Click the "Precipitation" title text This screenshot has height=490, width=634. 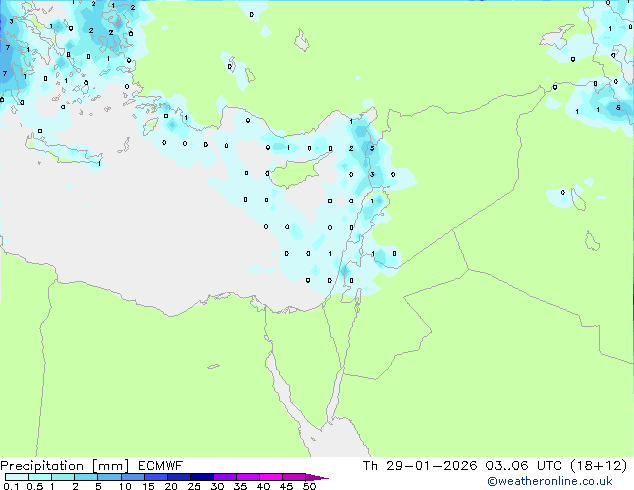coord(42,466)
